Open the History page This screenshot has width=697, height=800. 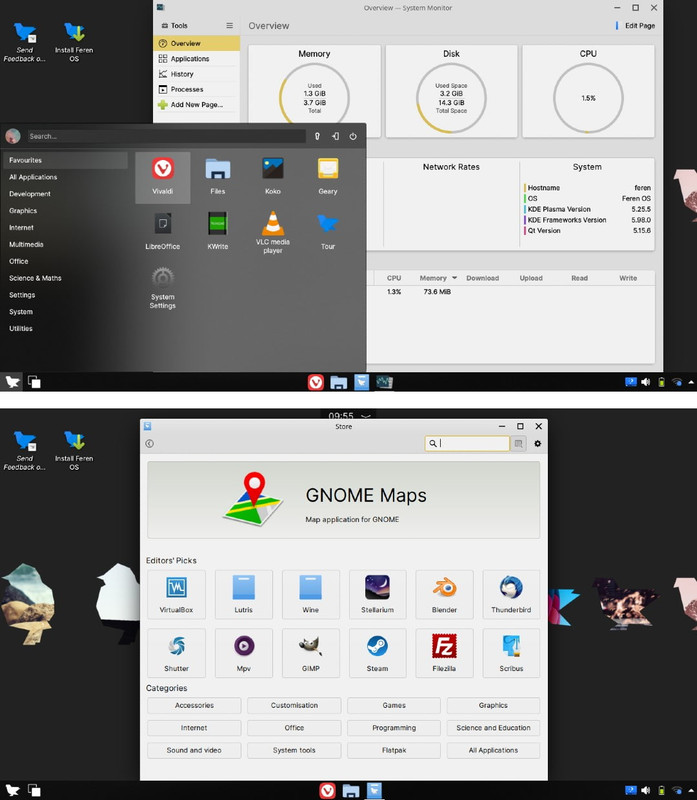[196, 74]
